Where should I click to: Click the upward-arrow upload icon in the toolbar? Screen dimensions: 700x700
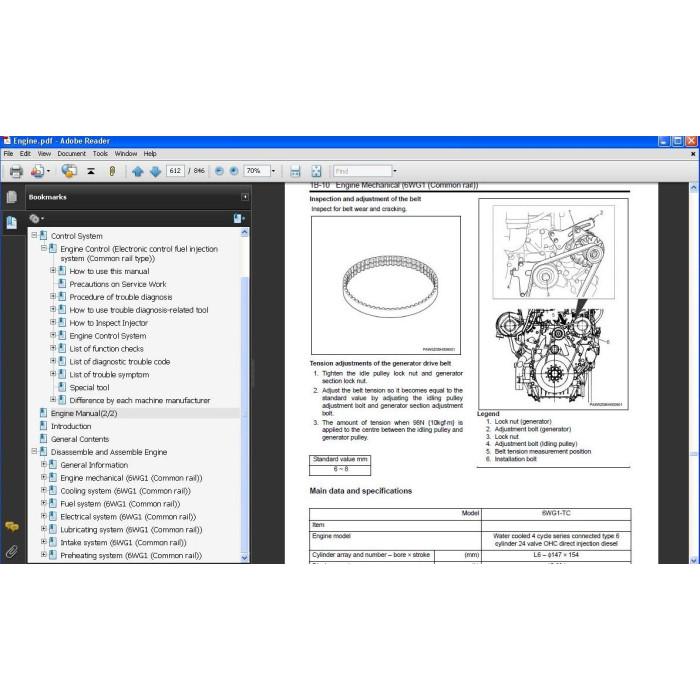(91, 171)
